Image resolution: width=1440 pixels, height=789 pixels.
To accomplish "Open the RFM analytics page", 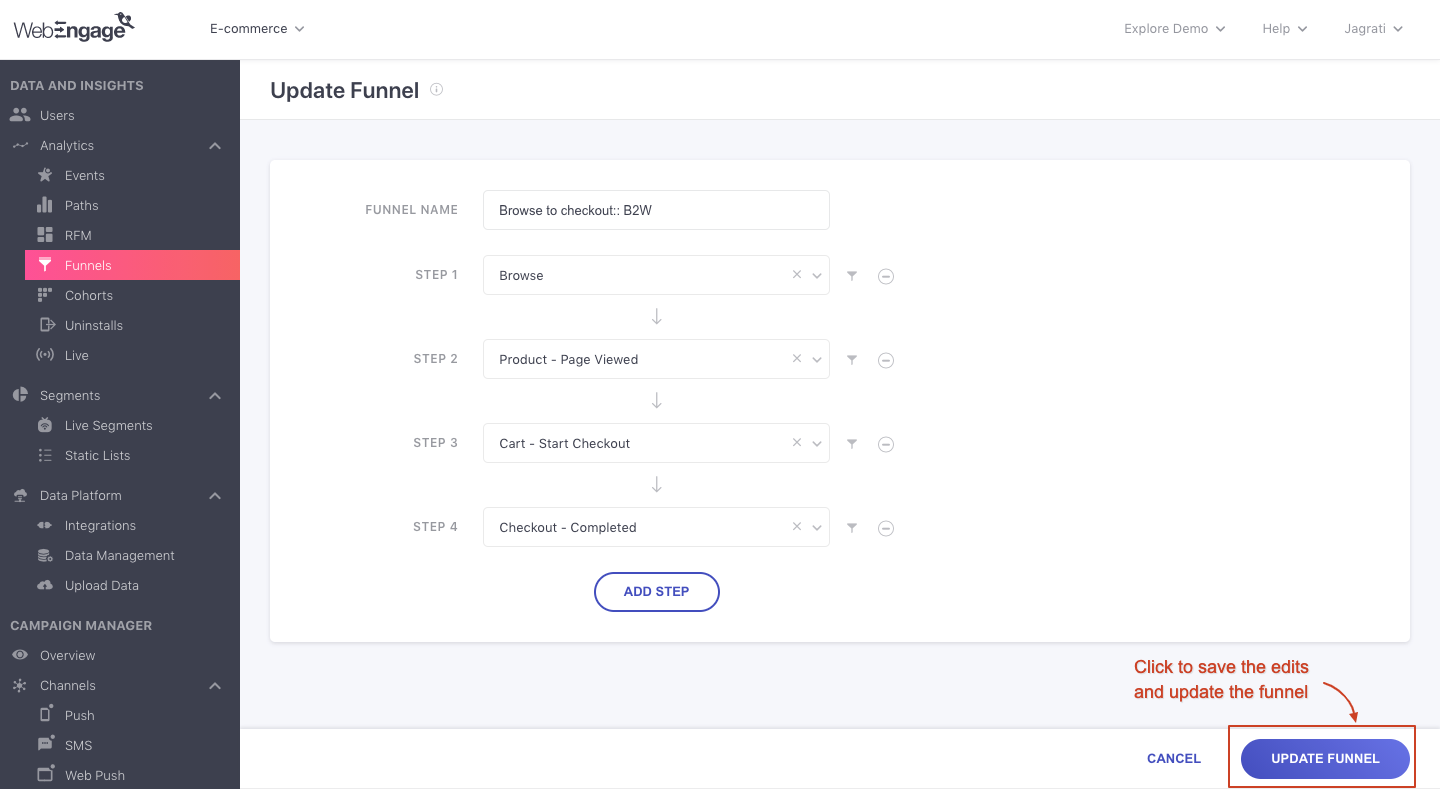I will pyautogui.click(x=78, y=235).
